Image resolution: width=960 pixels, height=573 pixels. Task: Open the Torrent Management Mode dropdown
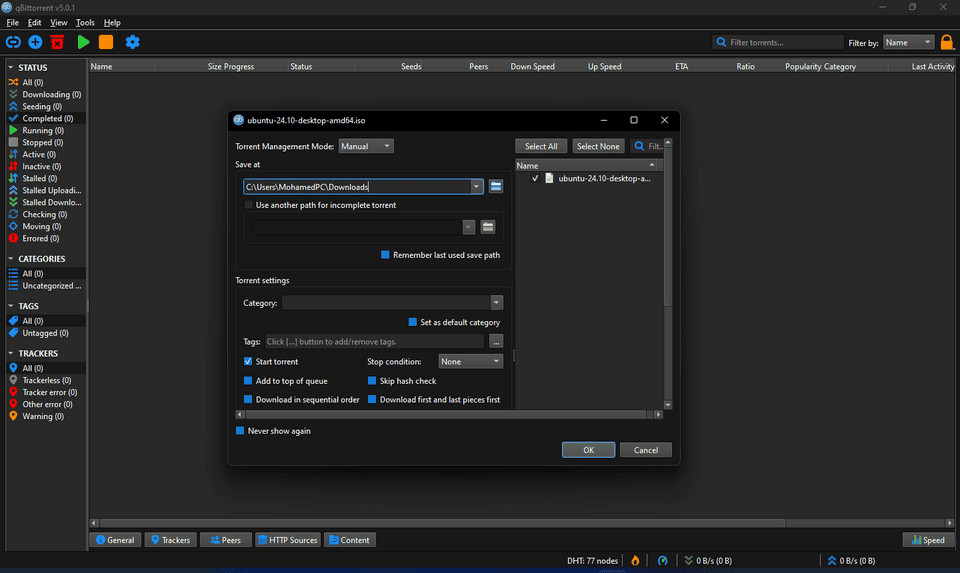click(x=366, y=146)
